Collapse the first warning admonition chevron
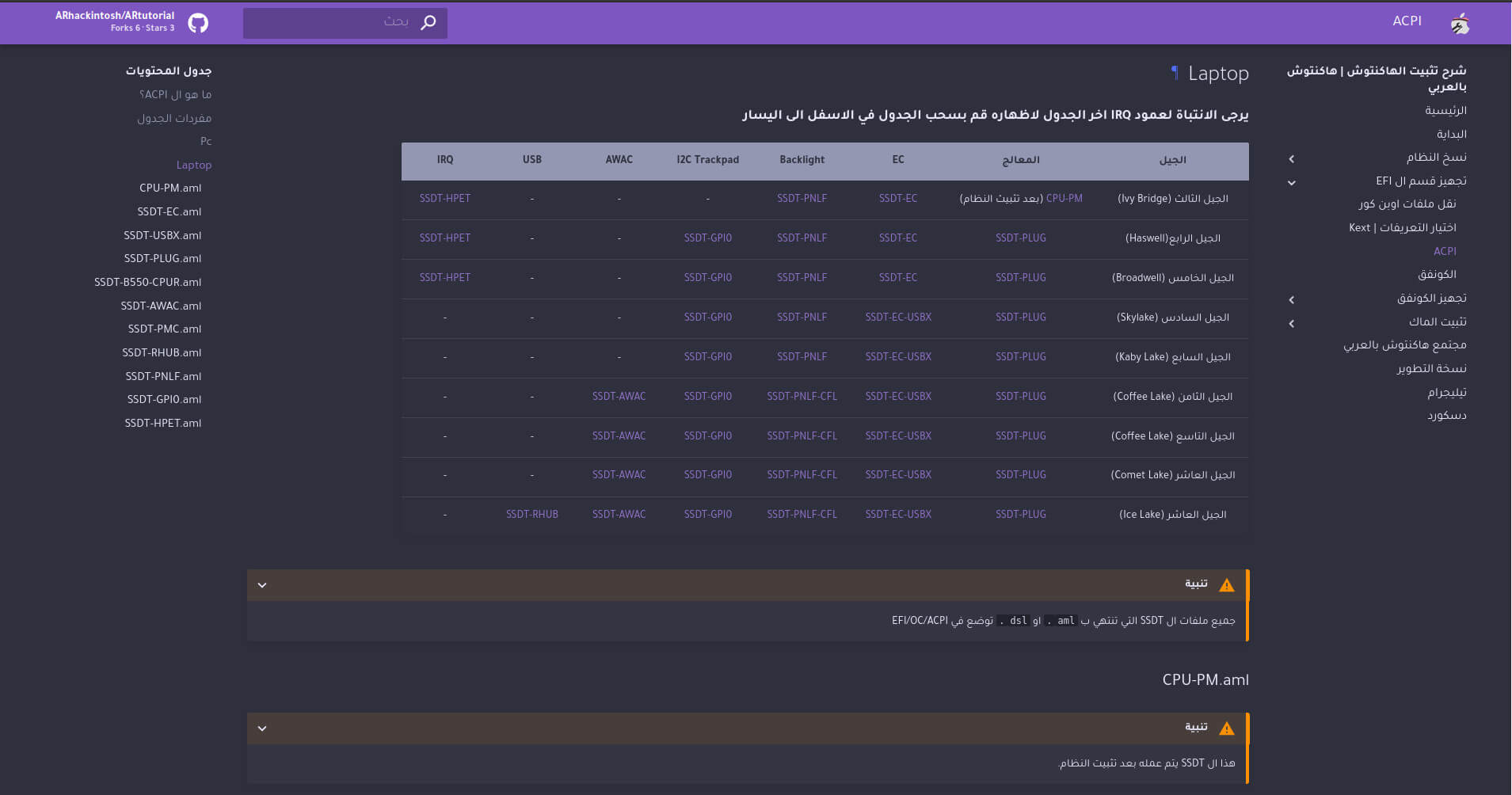1512x795 pixels. pos(262,585)
